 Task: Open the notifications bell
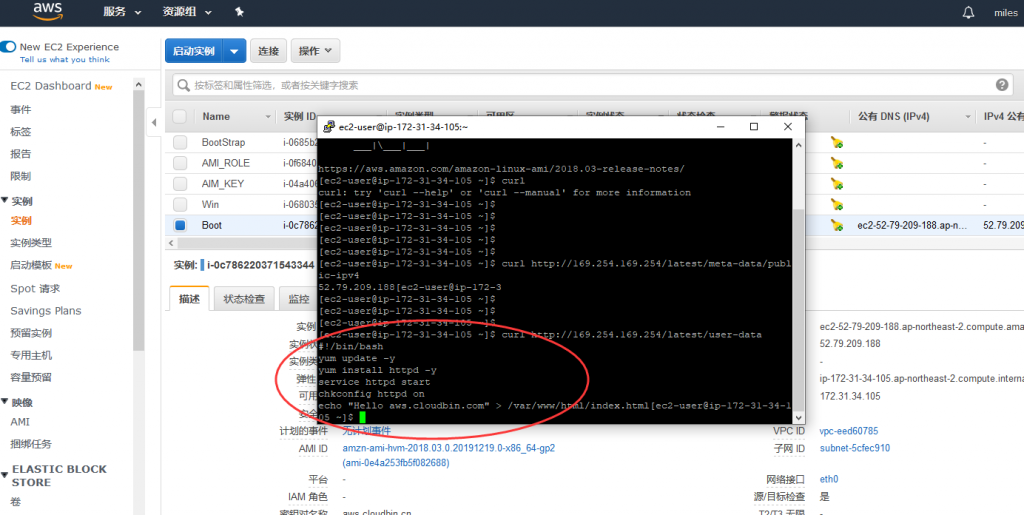click(968, 12)
